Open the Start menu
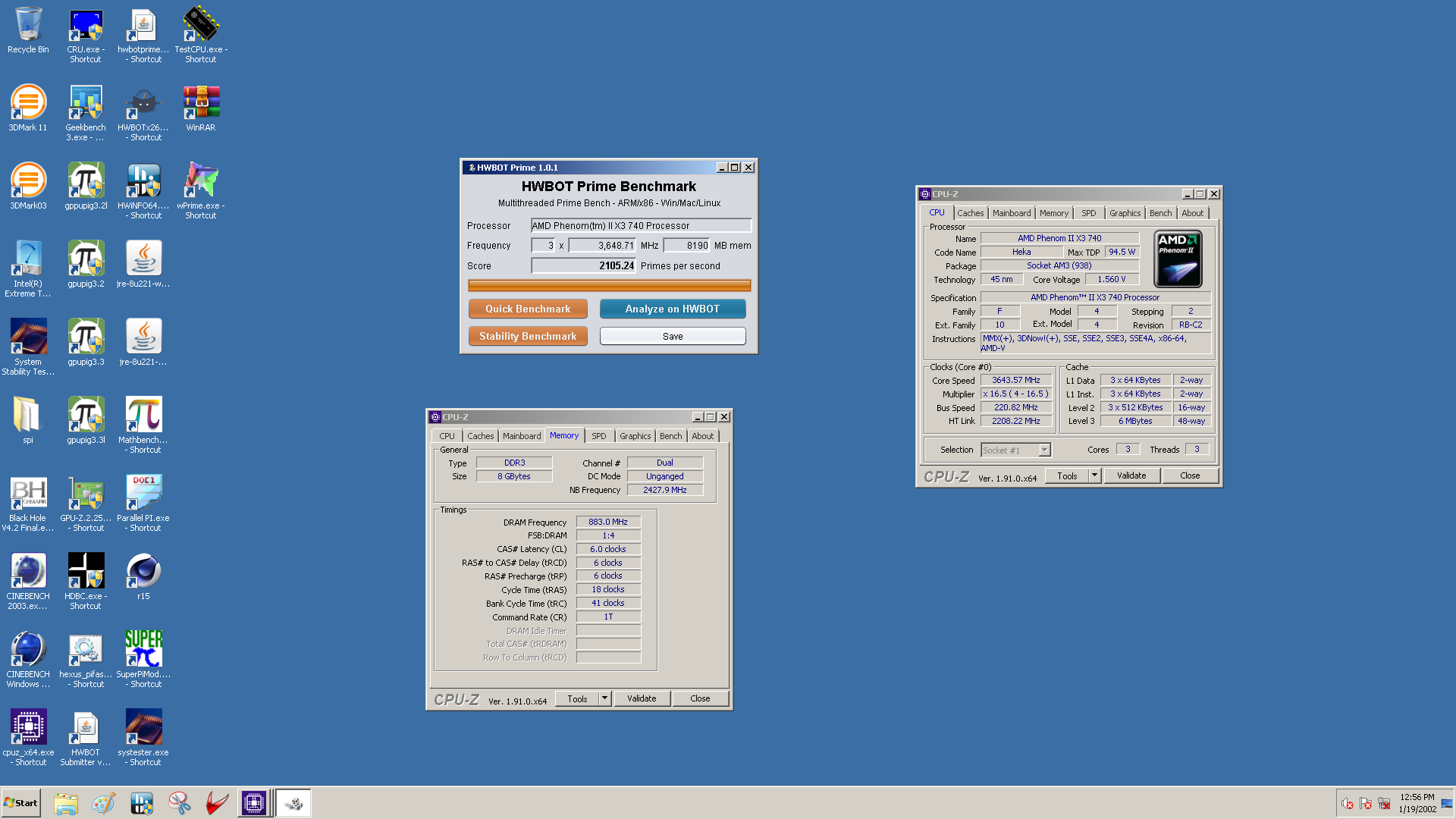The height and width of the screenshot is (819, 1456). pyautogui.click(x=20, y=803)
